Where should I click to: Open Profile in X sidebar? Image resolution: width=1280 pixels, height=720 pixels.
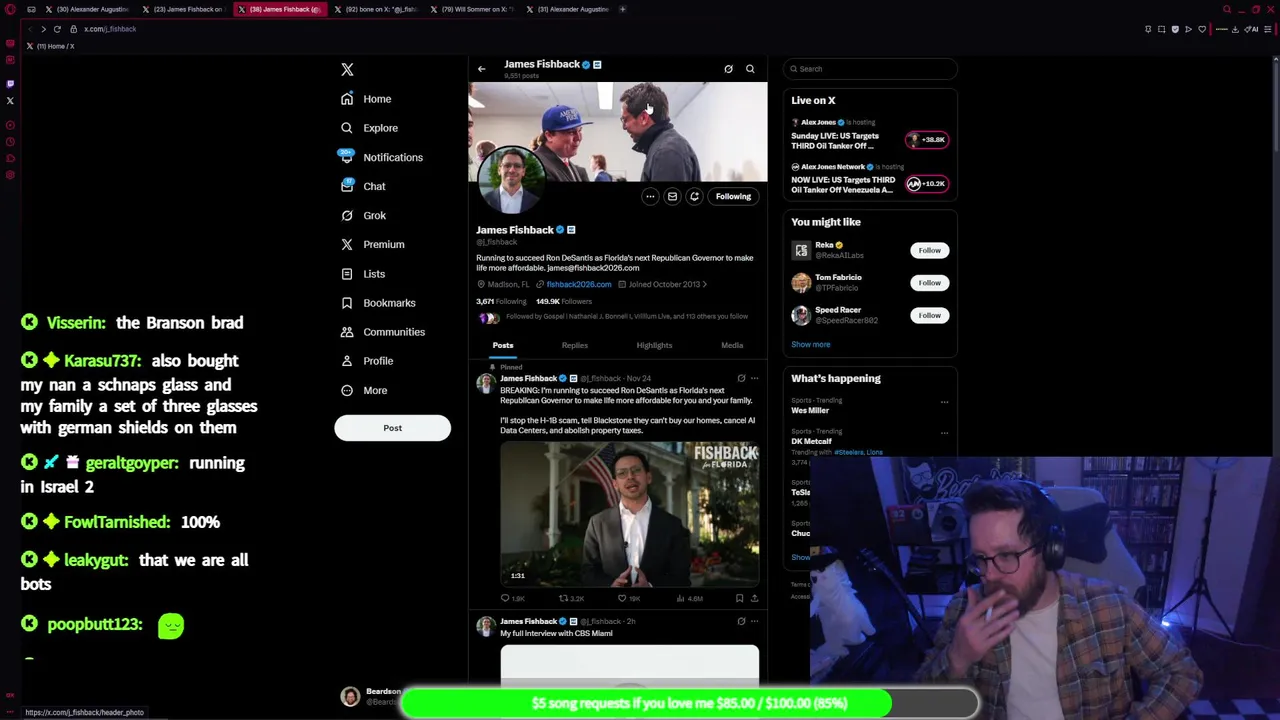tap(367, 361)
